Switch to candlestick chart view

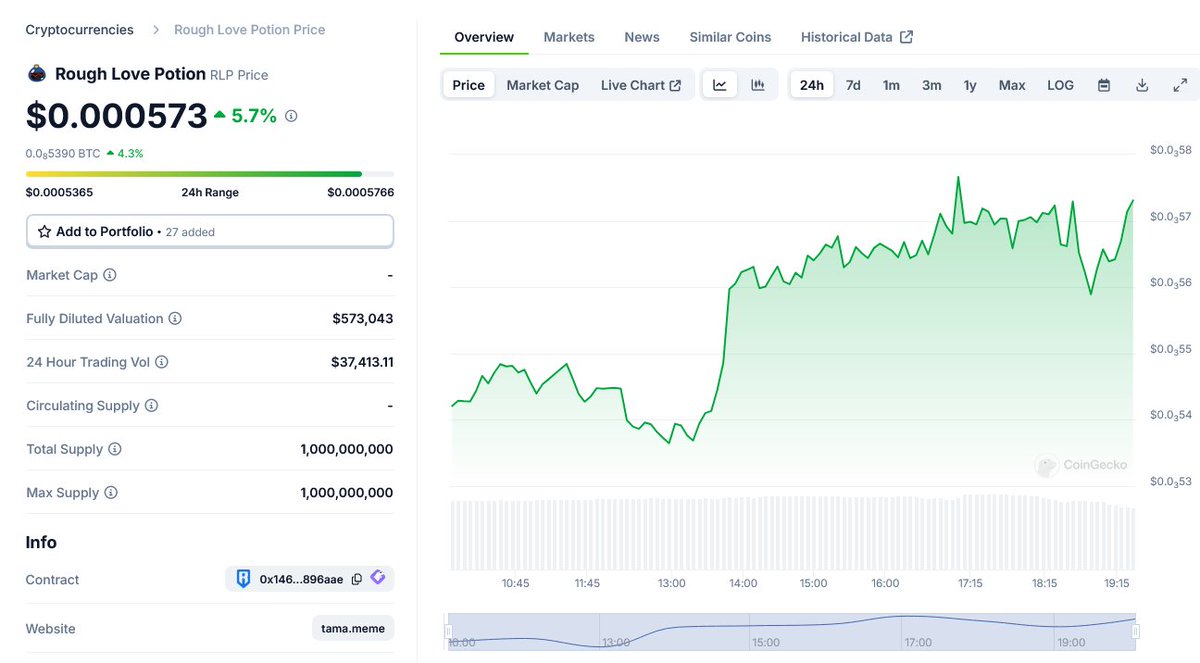tap(758, 85)
